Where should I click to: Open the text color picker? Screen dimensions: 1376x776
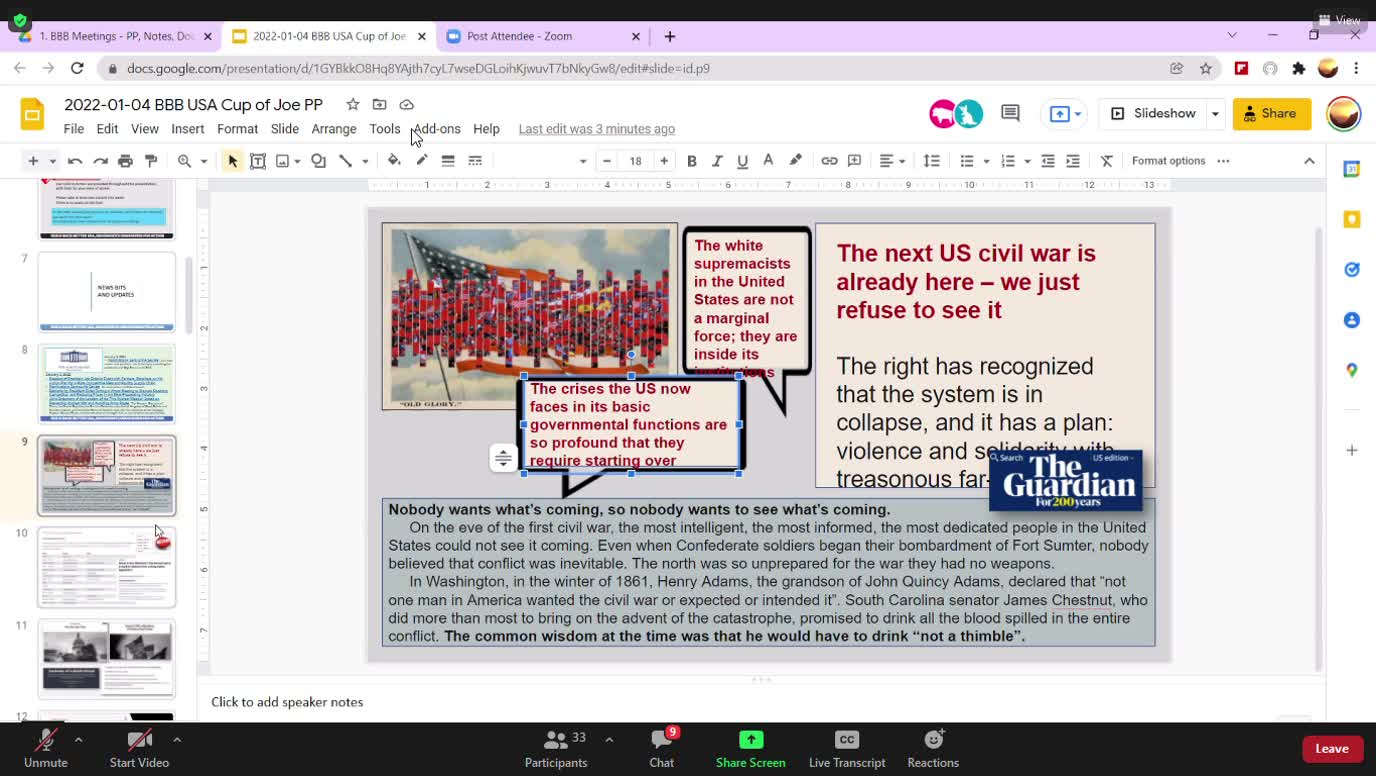pos(768,161)
